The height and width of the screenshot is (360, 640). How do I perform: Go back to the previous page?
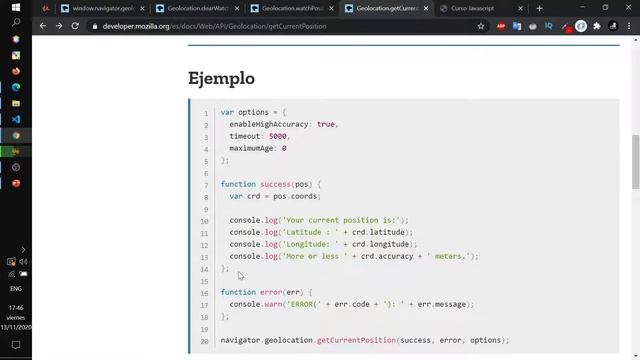(43, 26)
